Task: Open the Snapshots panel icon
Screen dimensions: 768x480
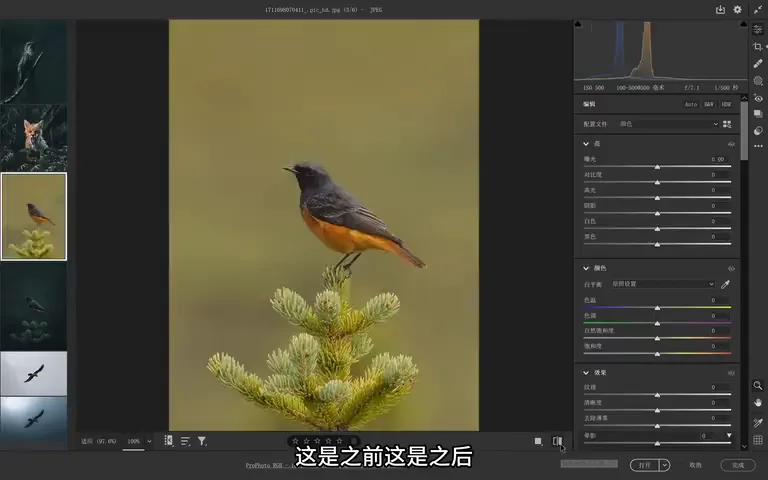Action: coord(758,114)
